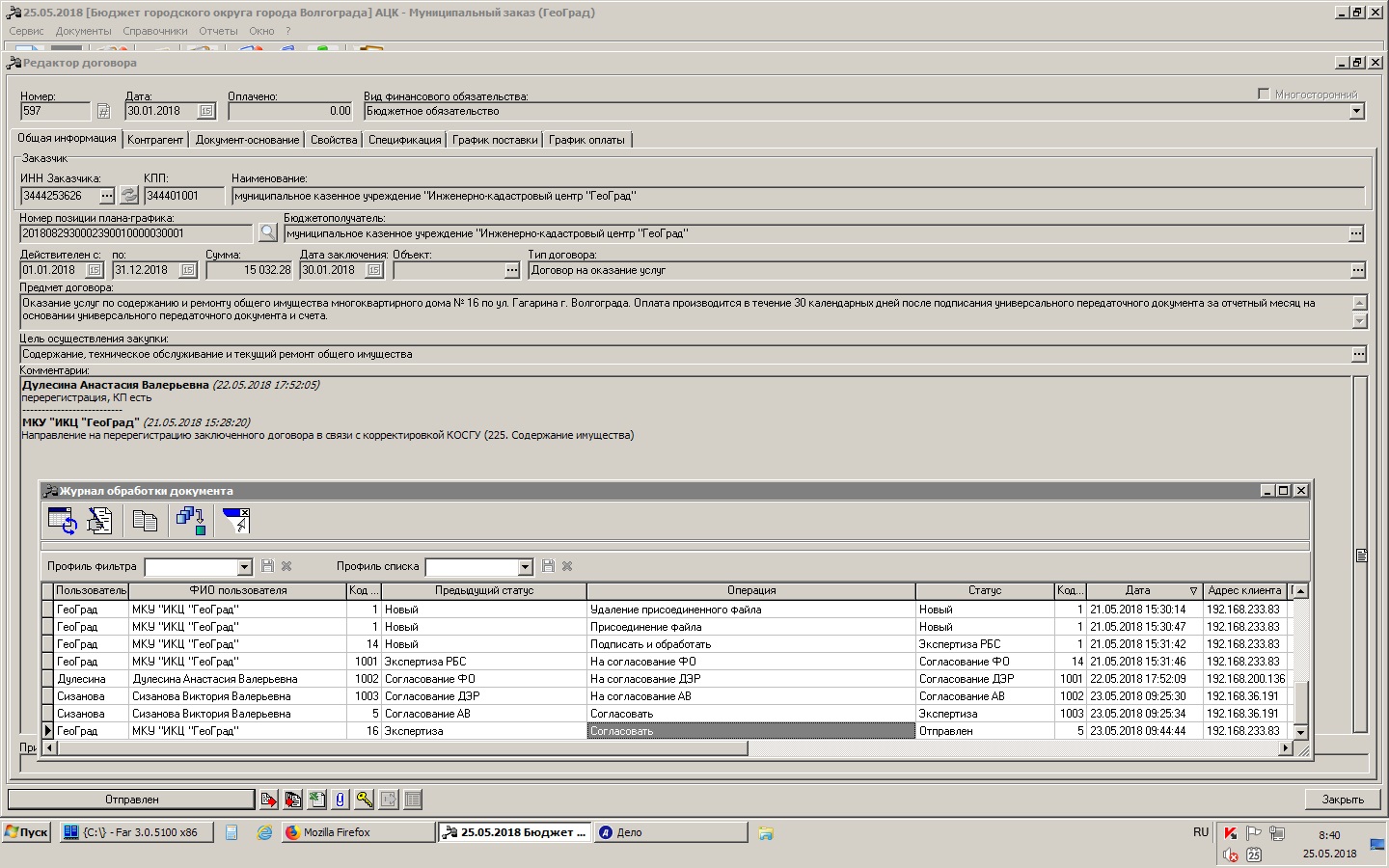Click the clear filter funnel icon
1389x868 pixels.
(x=236, y=521)
